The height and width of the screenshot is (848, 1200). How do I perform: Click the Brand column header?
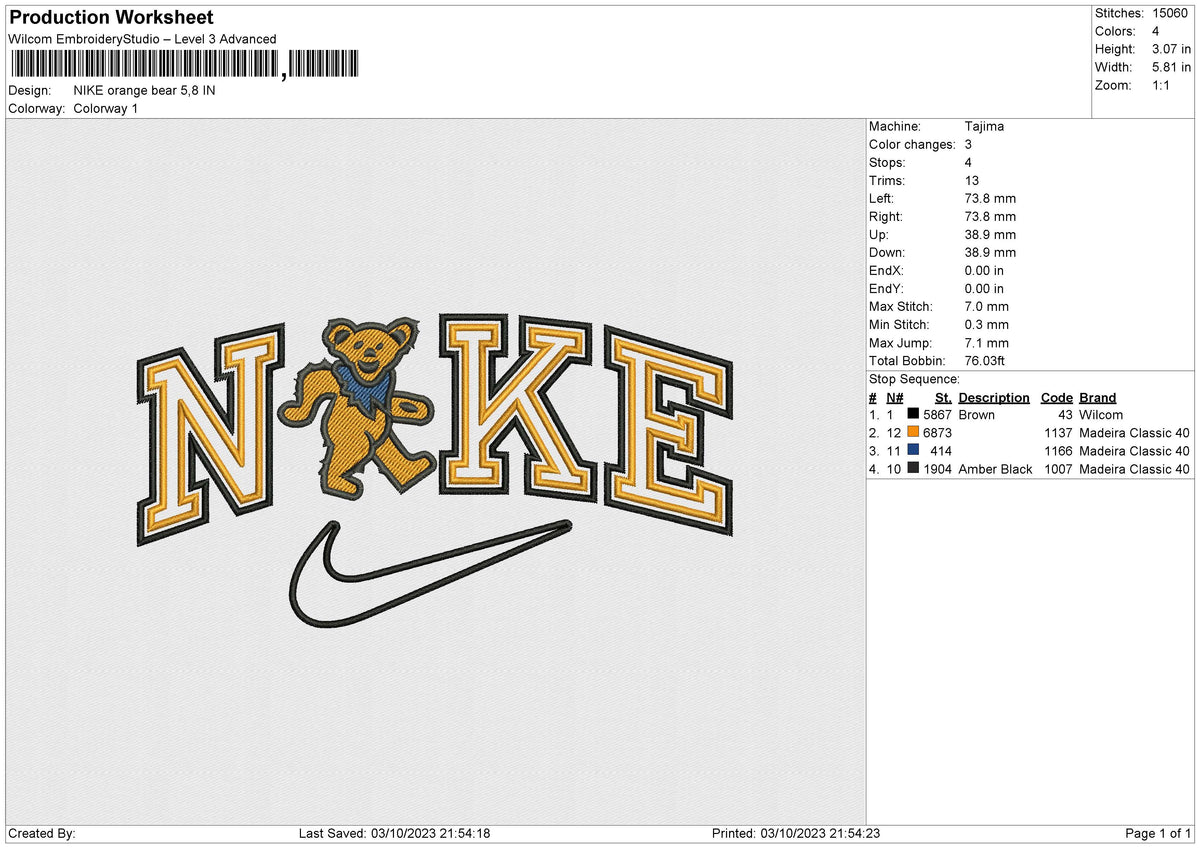[x=1098, y=398]
